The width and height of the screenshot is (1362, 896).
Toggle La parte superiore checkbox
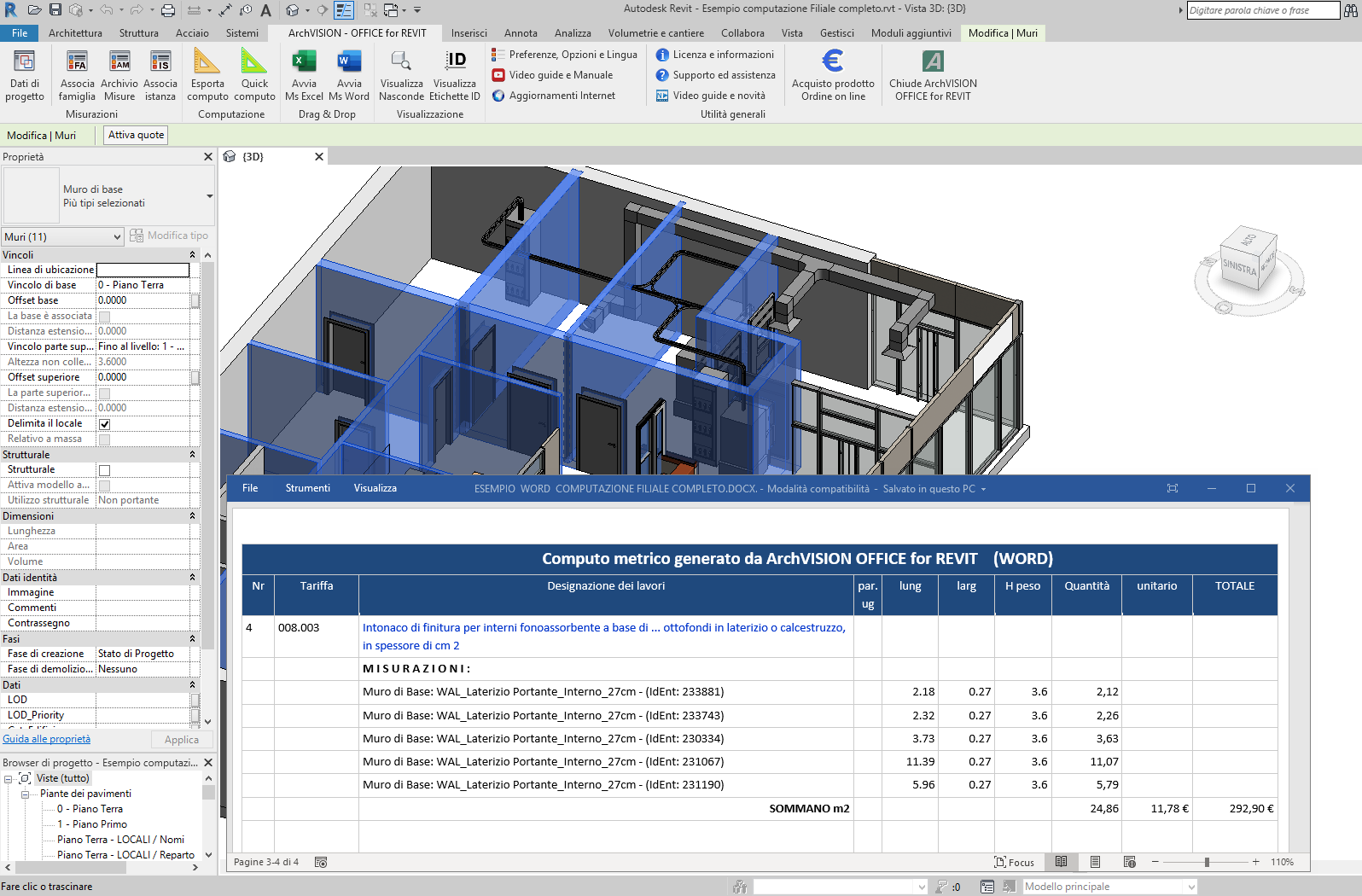pyautogui.click(x=104, y=393)
